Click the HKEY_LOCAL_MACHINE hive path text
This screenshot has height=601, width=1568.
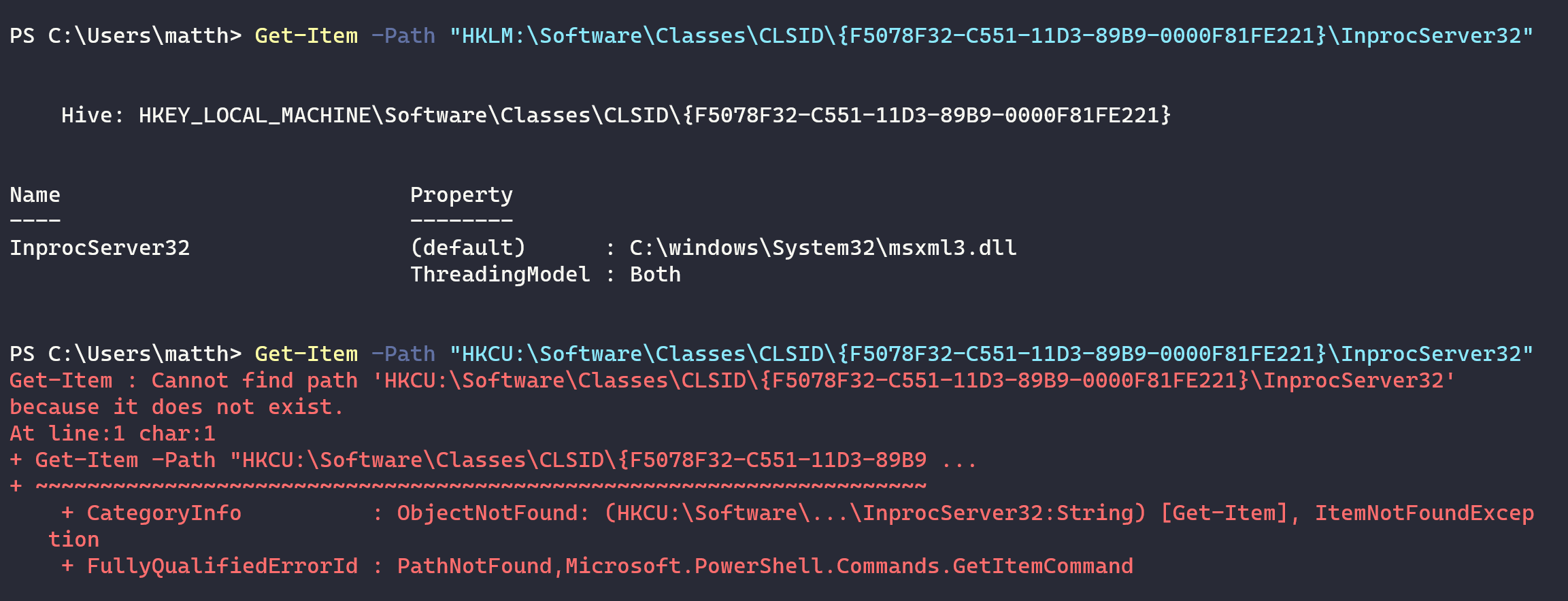[654, 115]
